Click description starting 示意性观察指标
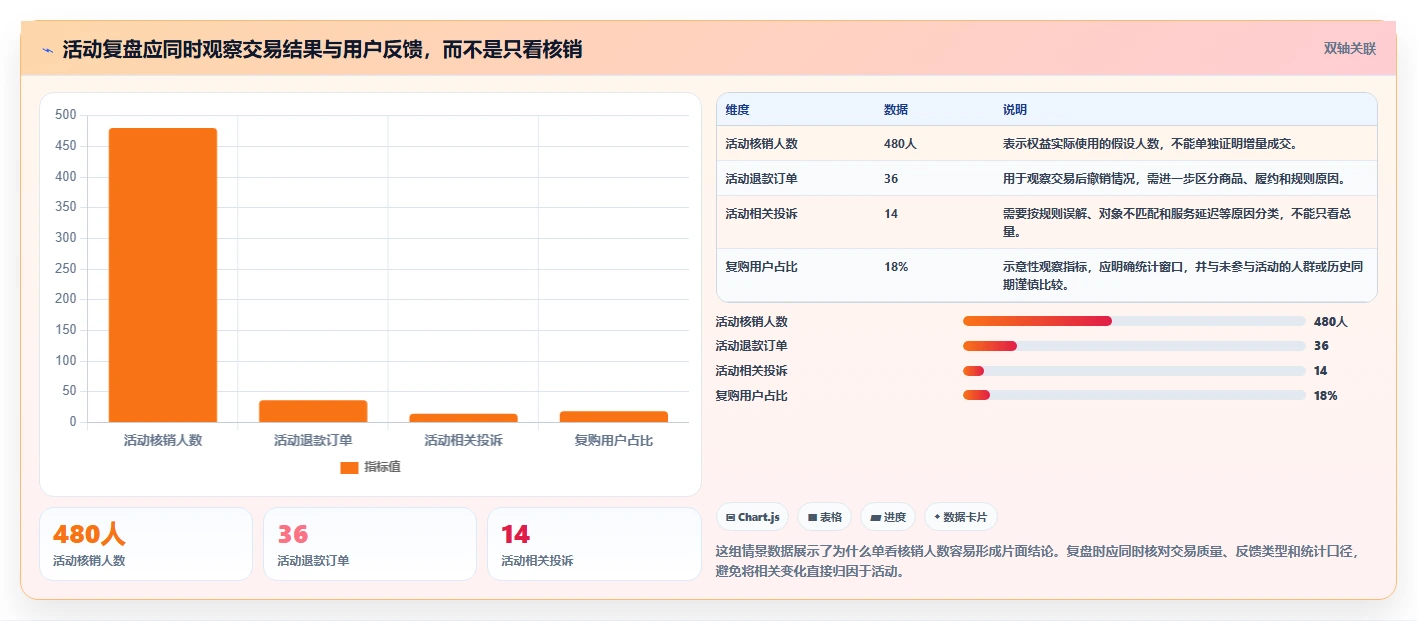 coord(1183,276)
